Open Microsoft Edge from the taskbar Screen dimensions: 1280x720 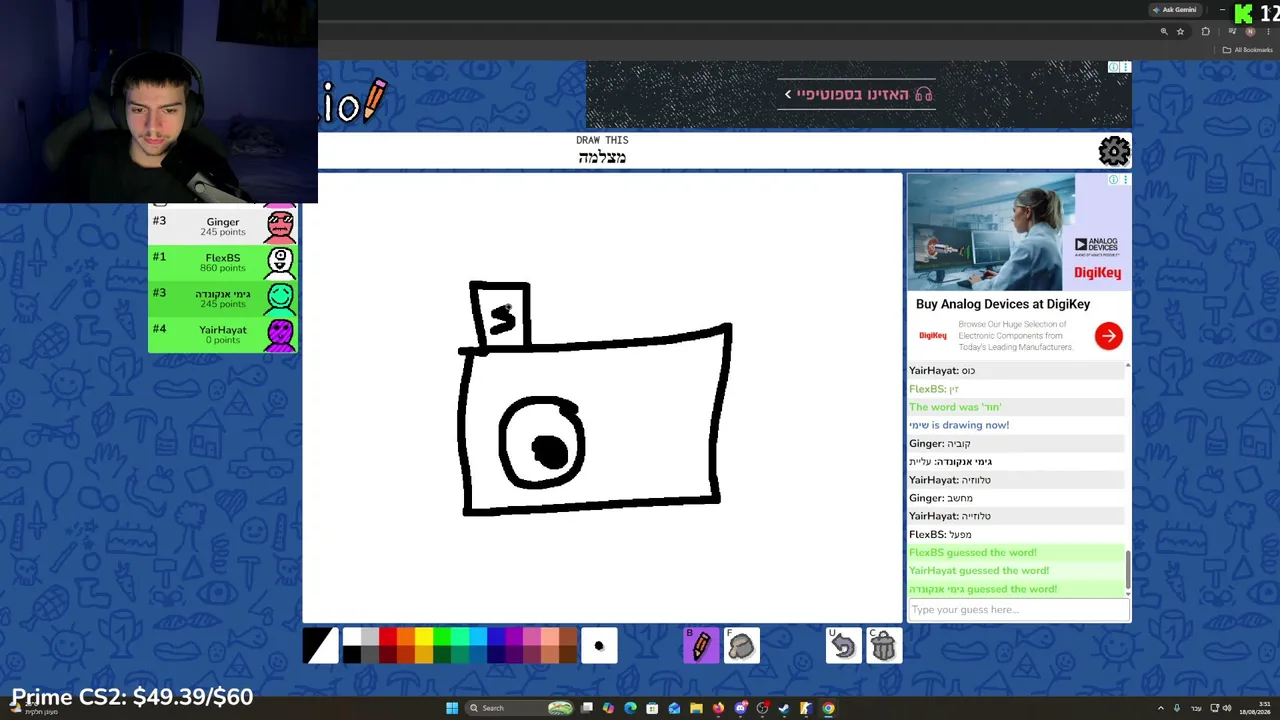[x=630, y=708]
